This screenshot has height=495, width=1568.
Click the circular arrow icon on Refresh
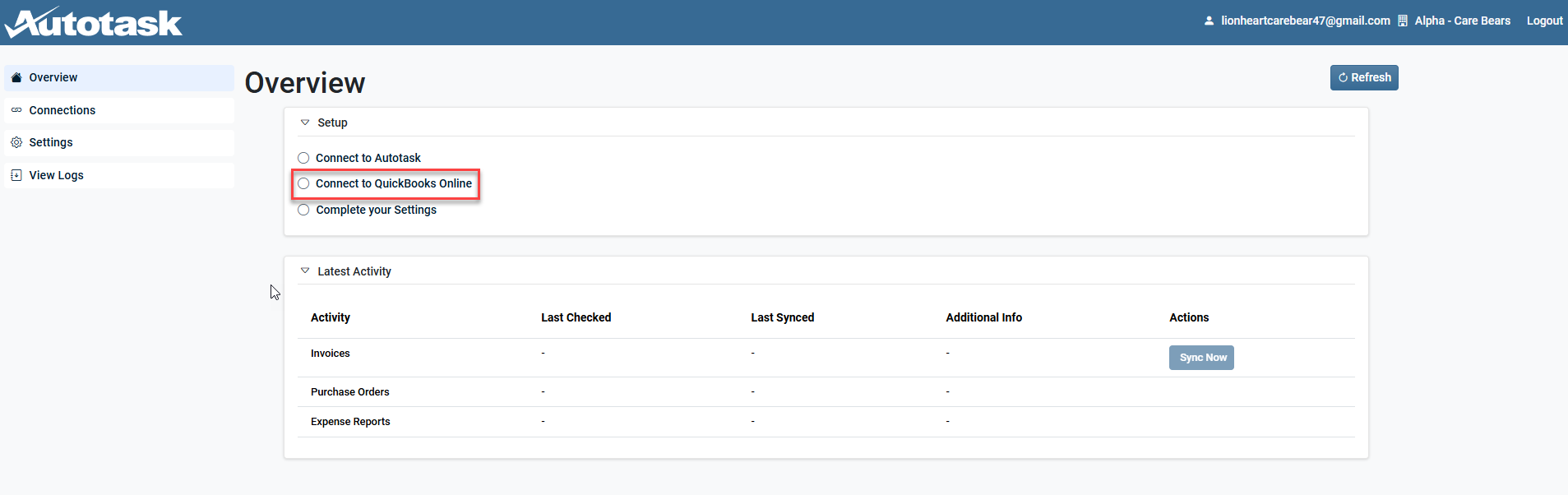[1343, 77]
